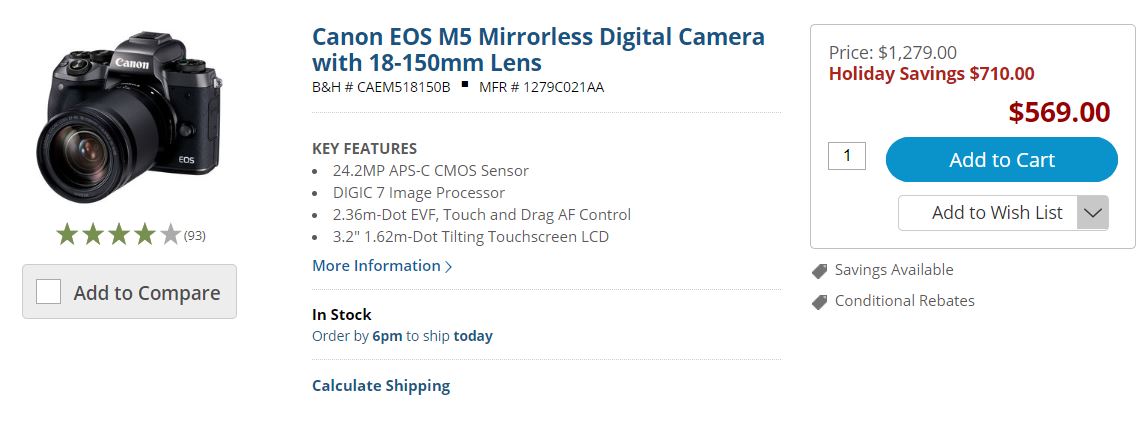Click the Add to Compare label
Image resolution: width=1144 pixels, height=428 pixels.
coord(146,293)
